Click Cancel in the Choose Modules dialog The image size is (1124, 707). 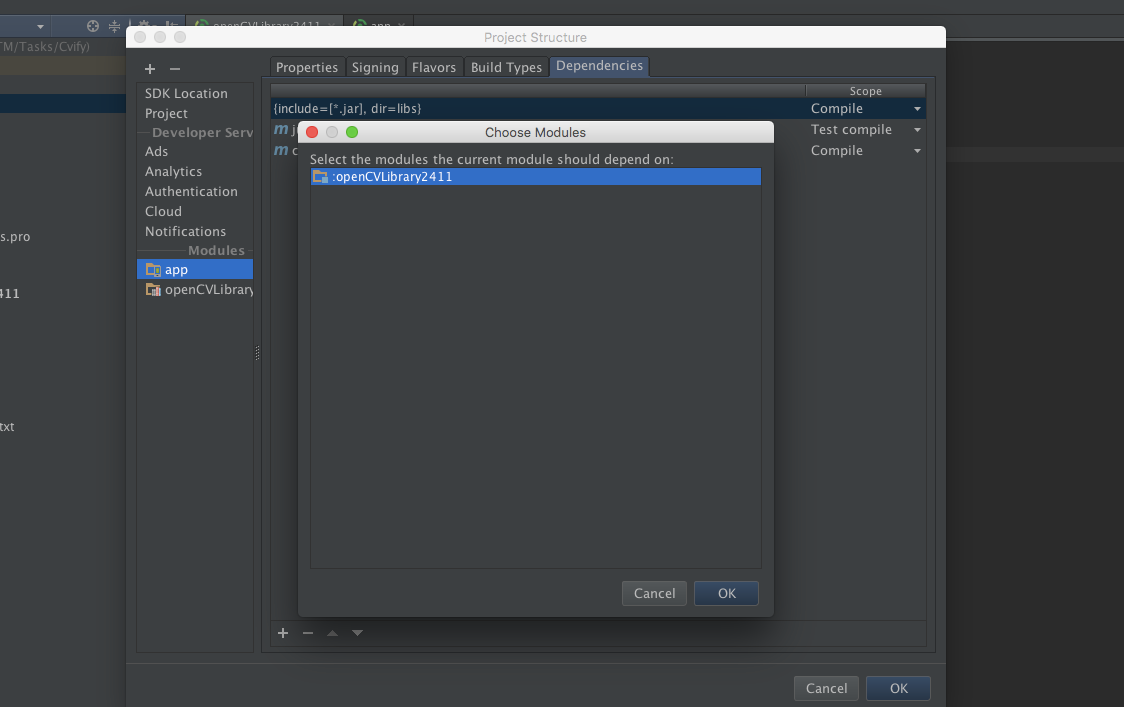(654, 593)
